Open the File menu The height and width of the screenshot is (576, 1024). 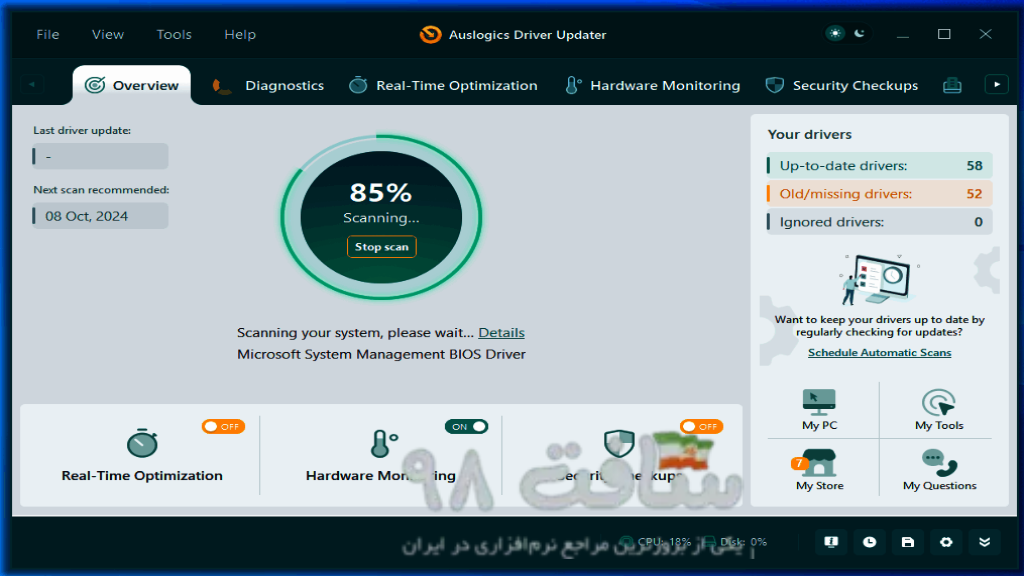tap(48, 35)
